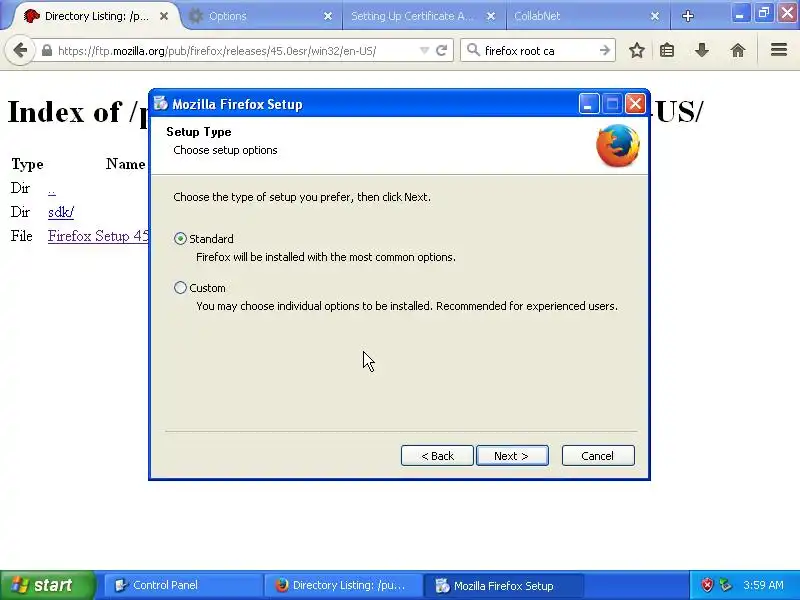The image size is (800, 600).
Task: Click the system clock 3:59 AM
Action: 763,585
